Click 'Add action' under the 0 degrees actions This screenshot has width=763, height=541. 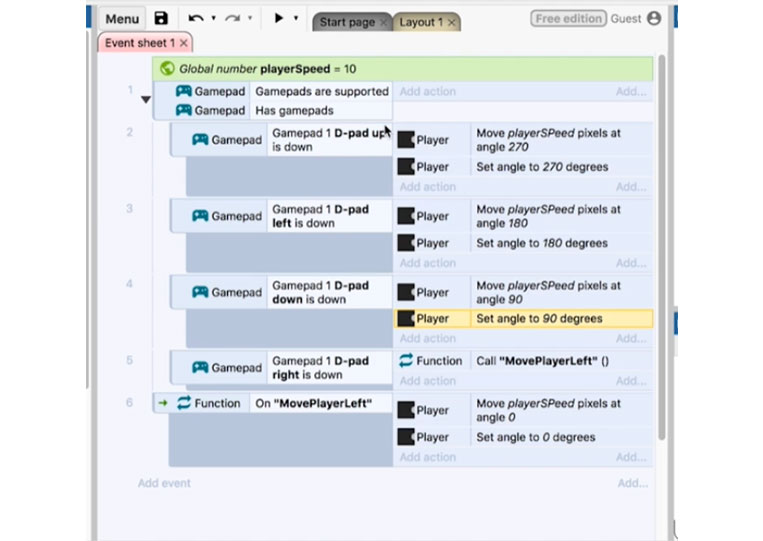pos(428,457)
